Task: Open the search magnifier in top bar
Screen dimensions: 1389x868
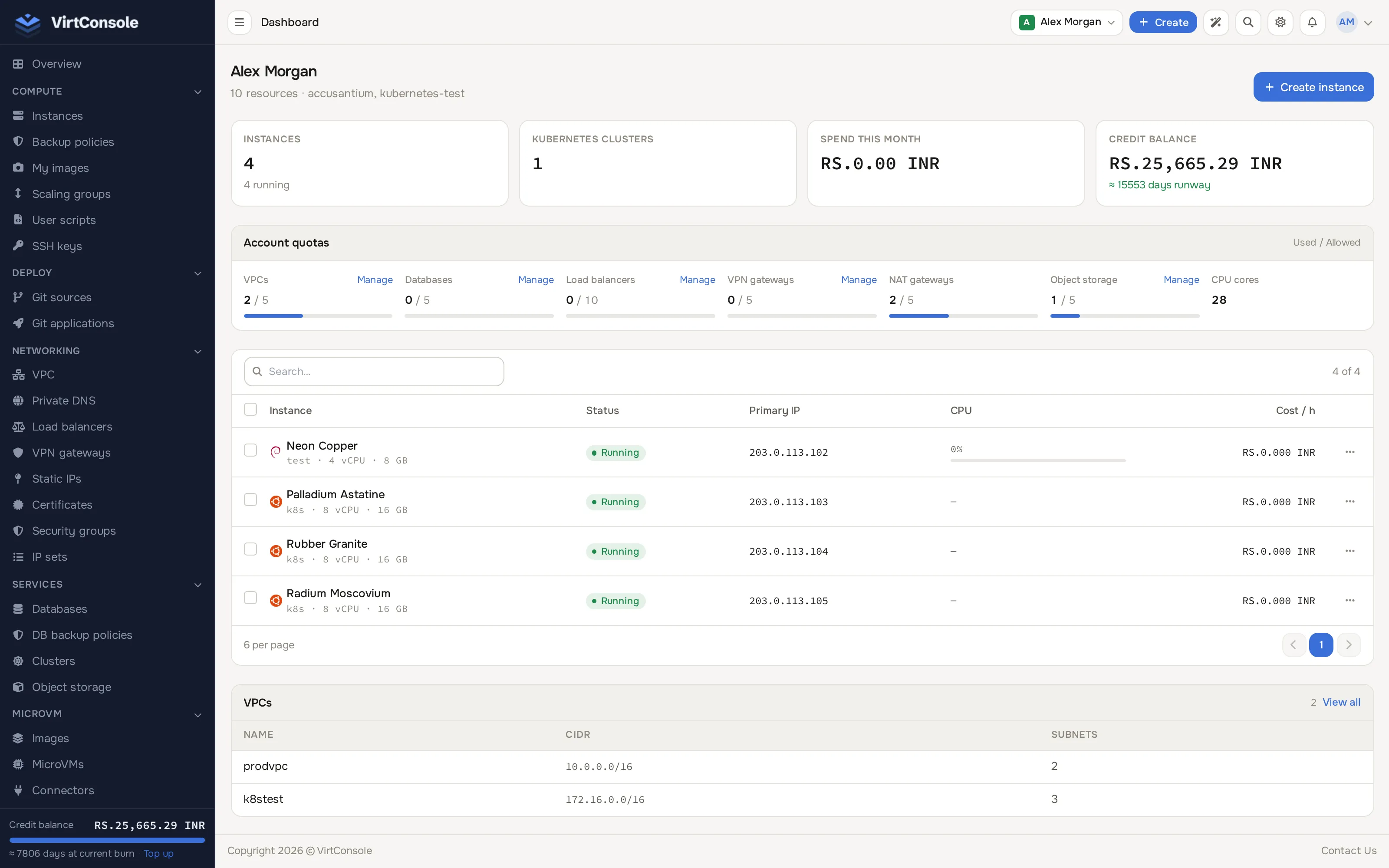Action: tap(1248, 23)
